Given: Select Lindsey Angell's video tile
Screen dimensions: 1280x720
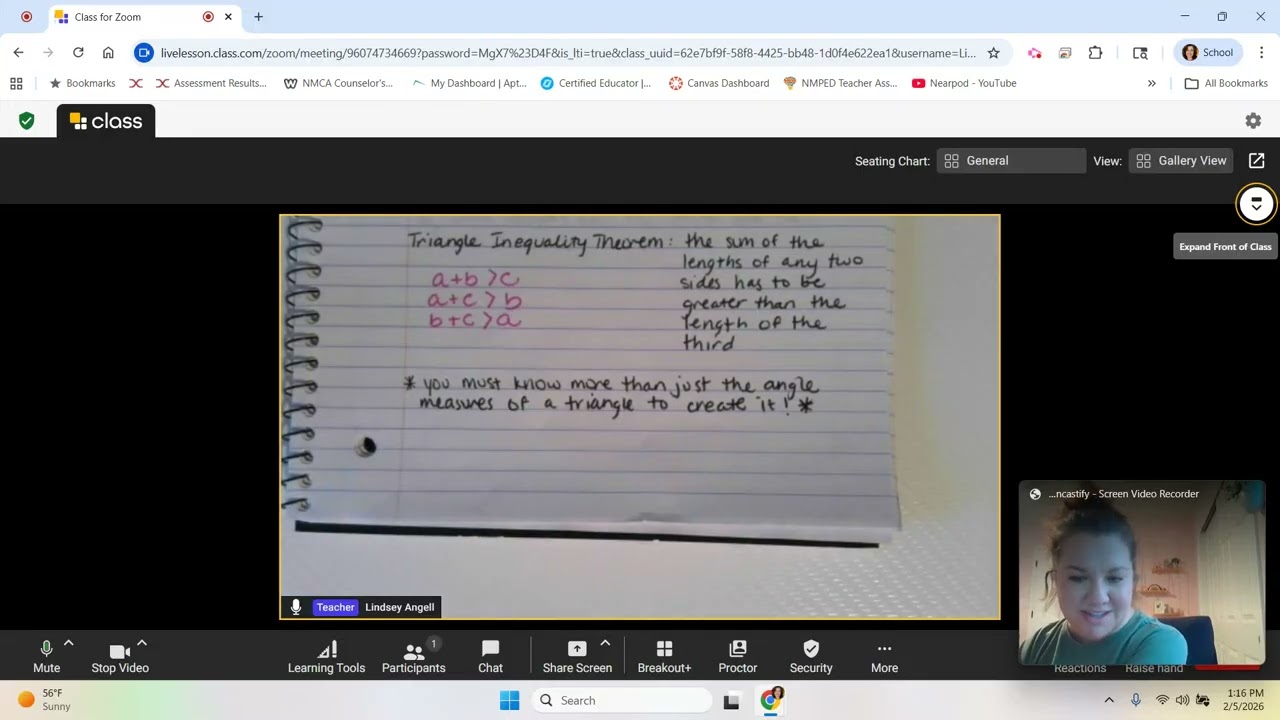Looking at the screenshot, I should 640,417.
